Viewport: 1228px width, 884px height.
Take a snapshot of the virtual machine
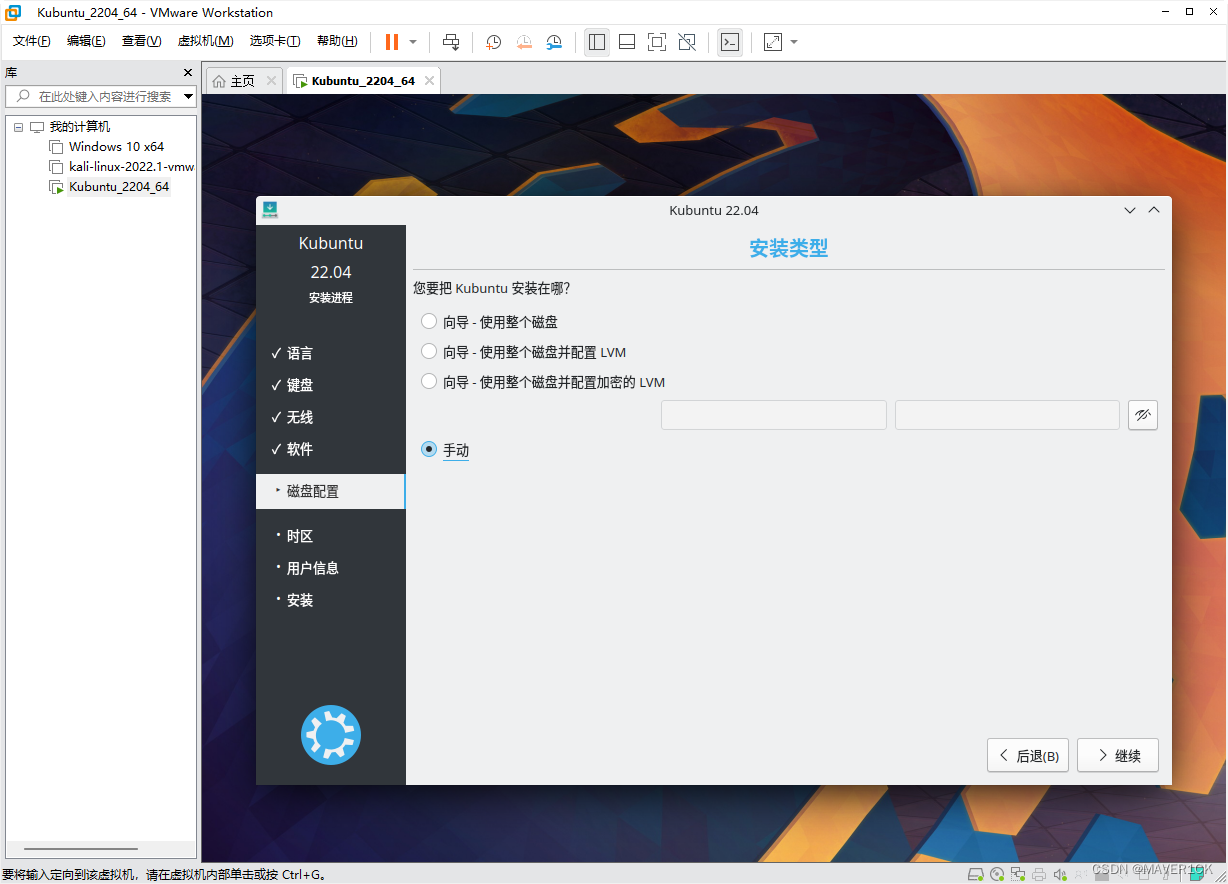coord(493,42)
